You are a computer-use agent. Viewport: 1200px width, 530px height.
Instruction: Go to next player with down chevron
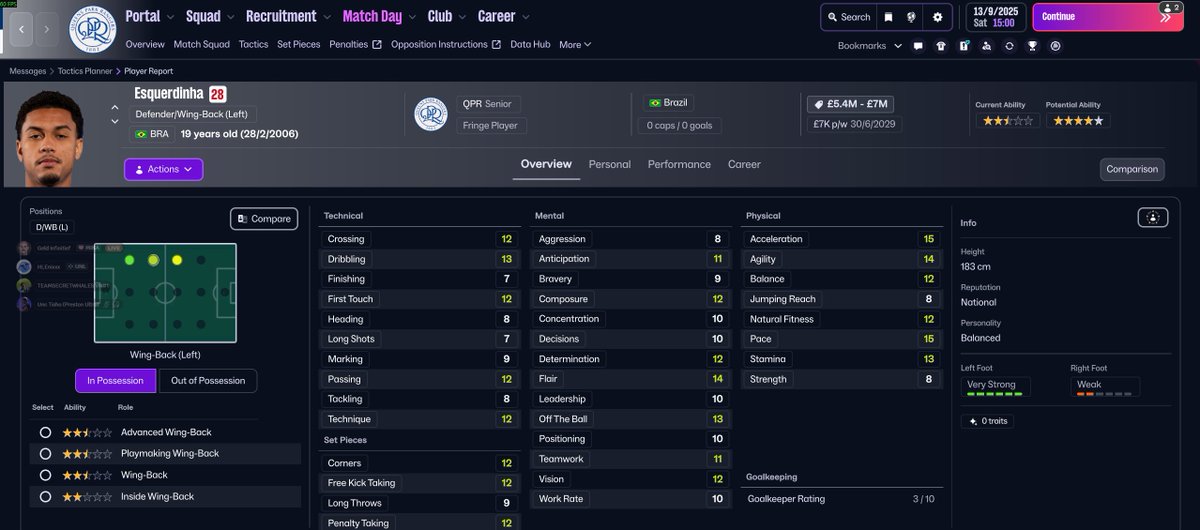pos(115,121)
